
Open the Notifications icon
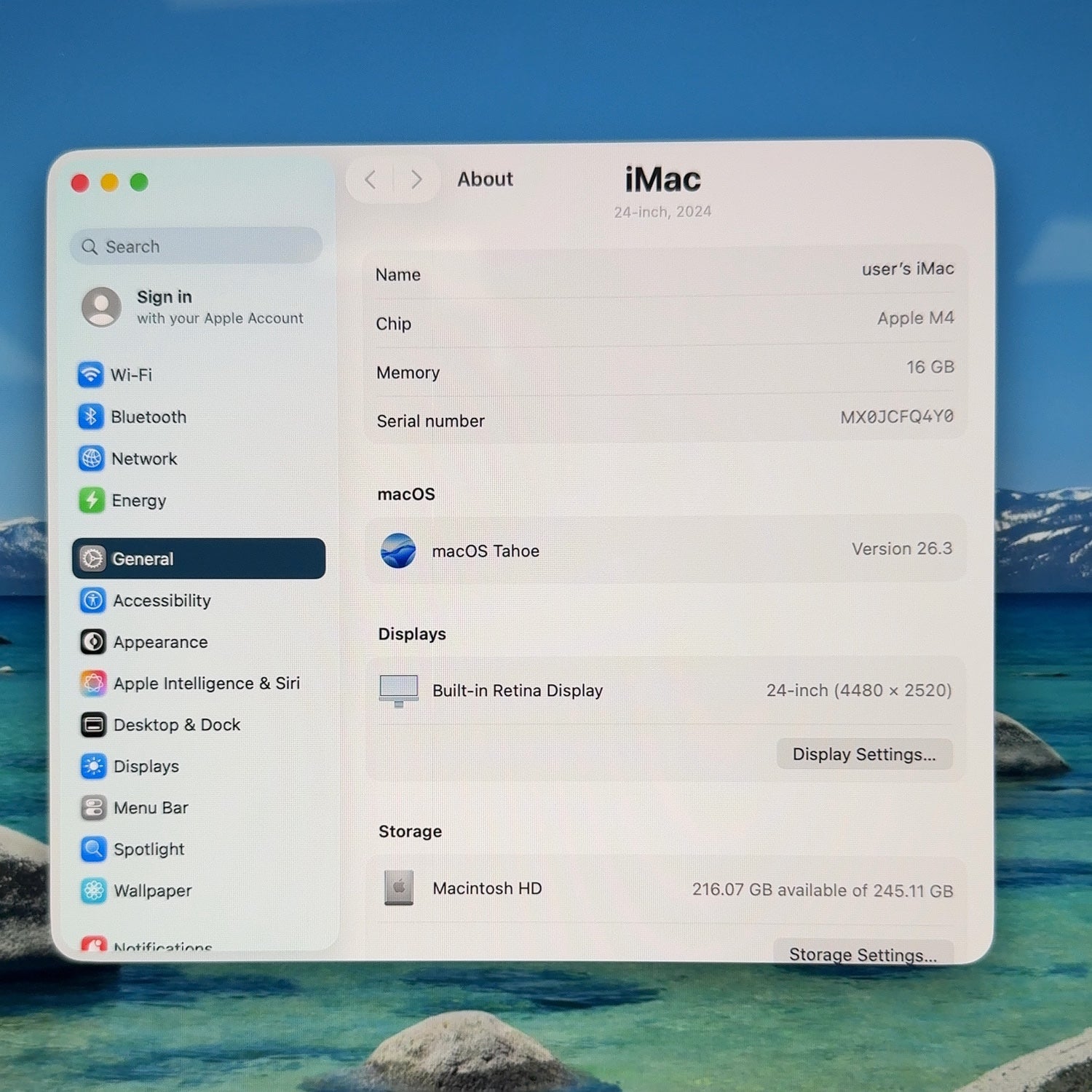tap(94, 943)
